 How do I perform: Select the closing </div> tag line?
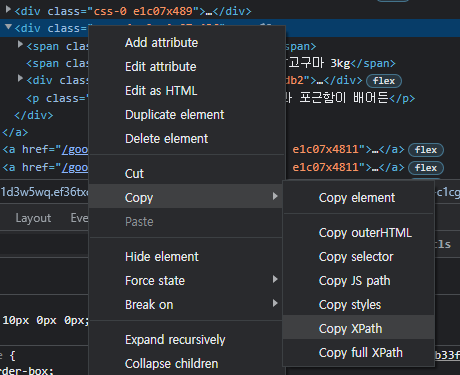click(34, 115)
